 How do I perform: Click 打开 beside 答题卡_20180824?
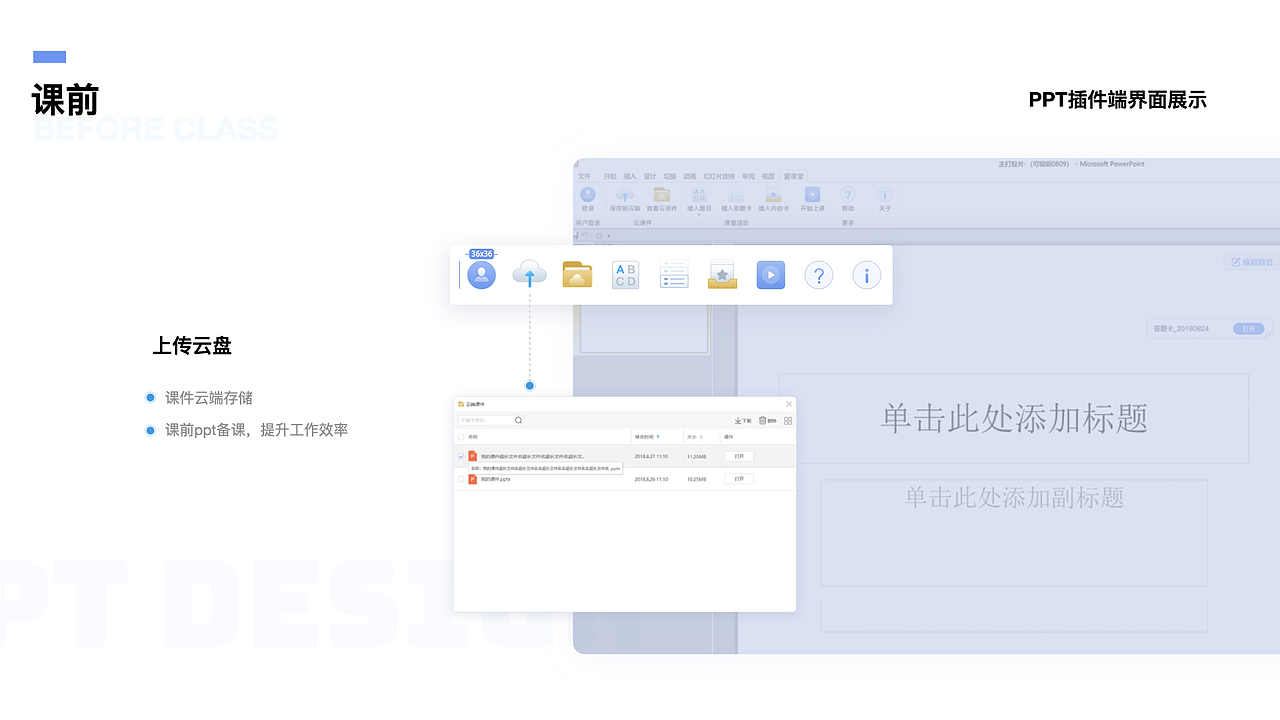point(1248,328)
